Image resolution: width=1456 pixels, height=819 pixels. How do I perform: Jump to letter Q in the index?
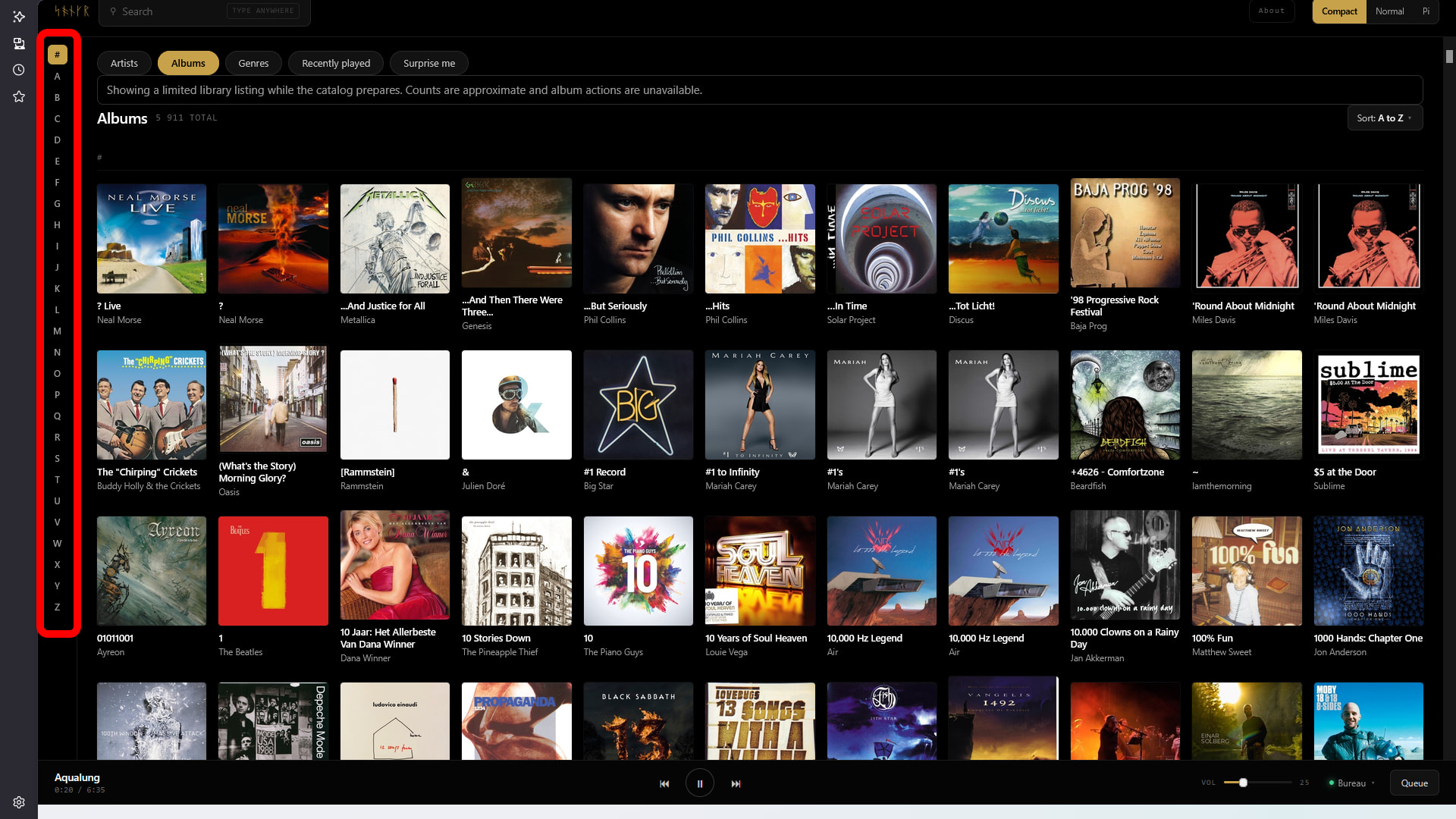57,416
